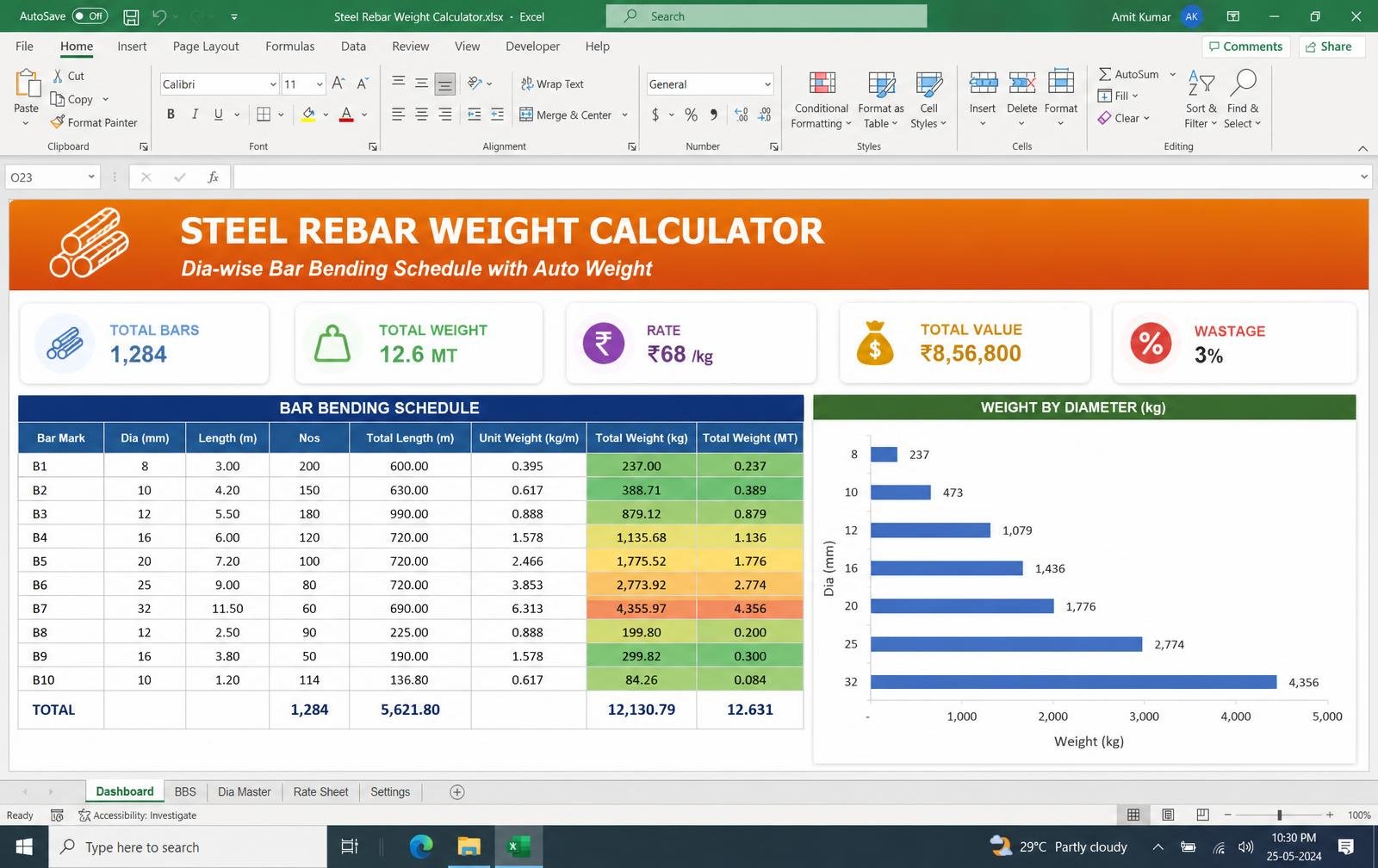Click the Increase Indent icon
This screenshot has height=868, width=1378.
click(497, 114)
